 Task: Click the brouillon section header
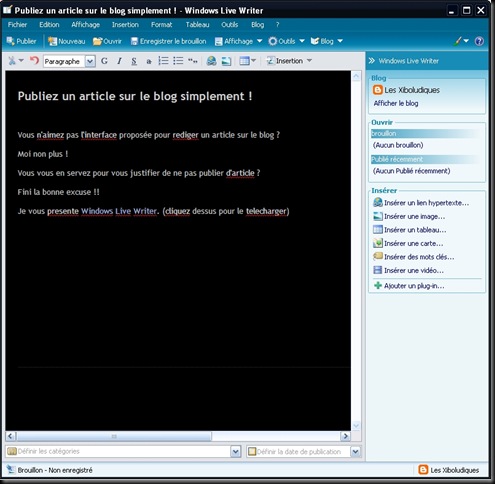(x=425, y=133)
